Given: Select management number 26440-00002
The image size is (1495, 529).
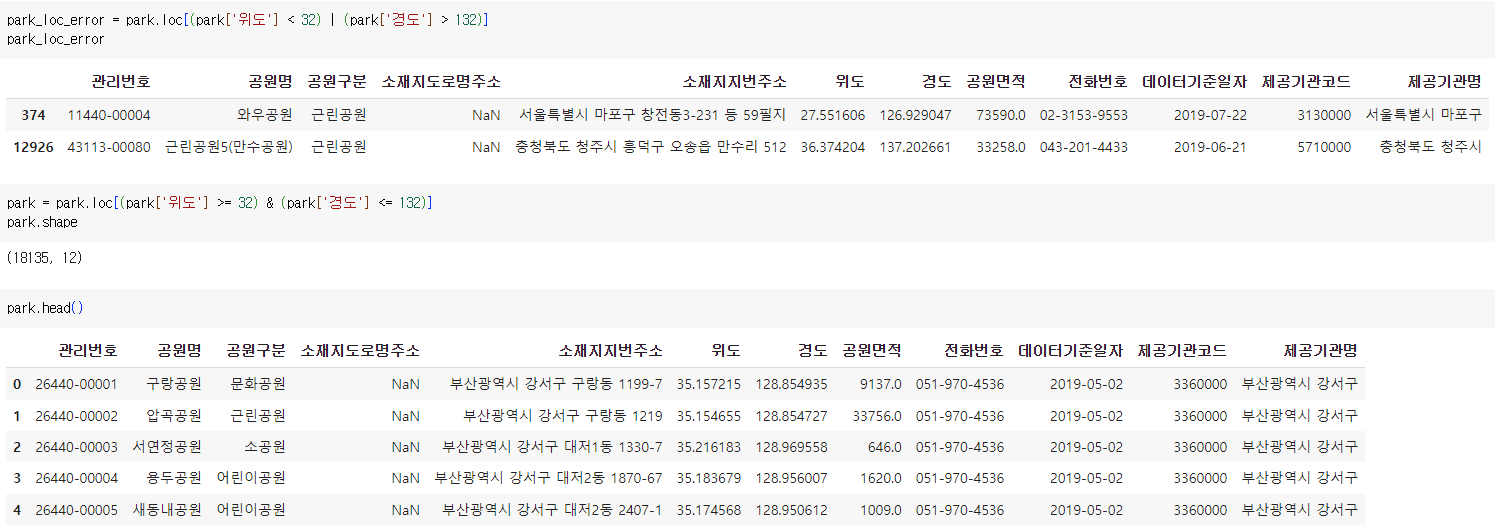Looking at the screenshot, I should [76, 416].
